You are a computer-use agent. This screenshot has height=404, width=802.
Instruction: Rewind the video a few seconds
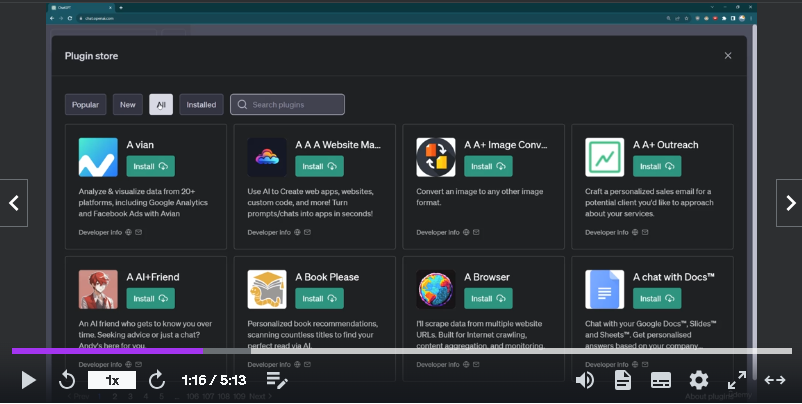tap(67, 380)
